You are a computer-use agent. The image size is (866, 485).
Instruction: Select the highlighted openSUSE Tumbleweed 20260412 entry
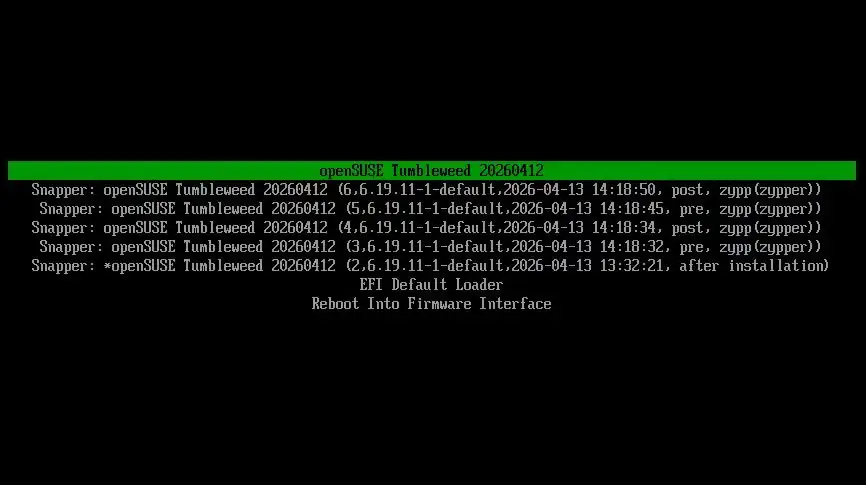(x=431, y=170)
